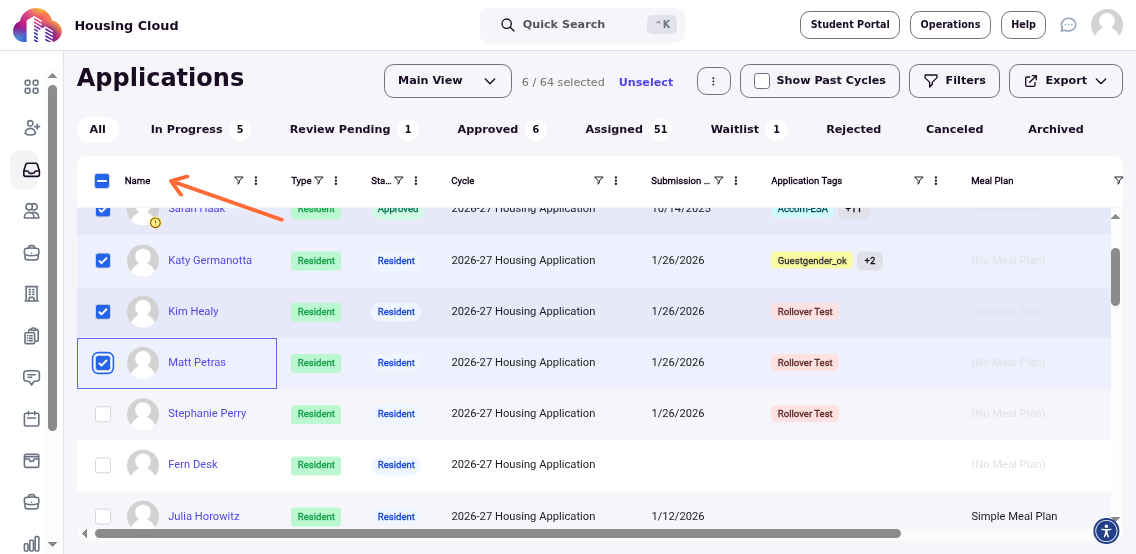This screenshot has width=1136, height=554.
Task: Open the Type column options menu
Action: (x=336, y=180)
